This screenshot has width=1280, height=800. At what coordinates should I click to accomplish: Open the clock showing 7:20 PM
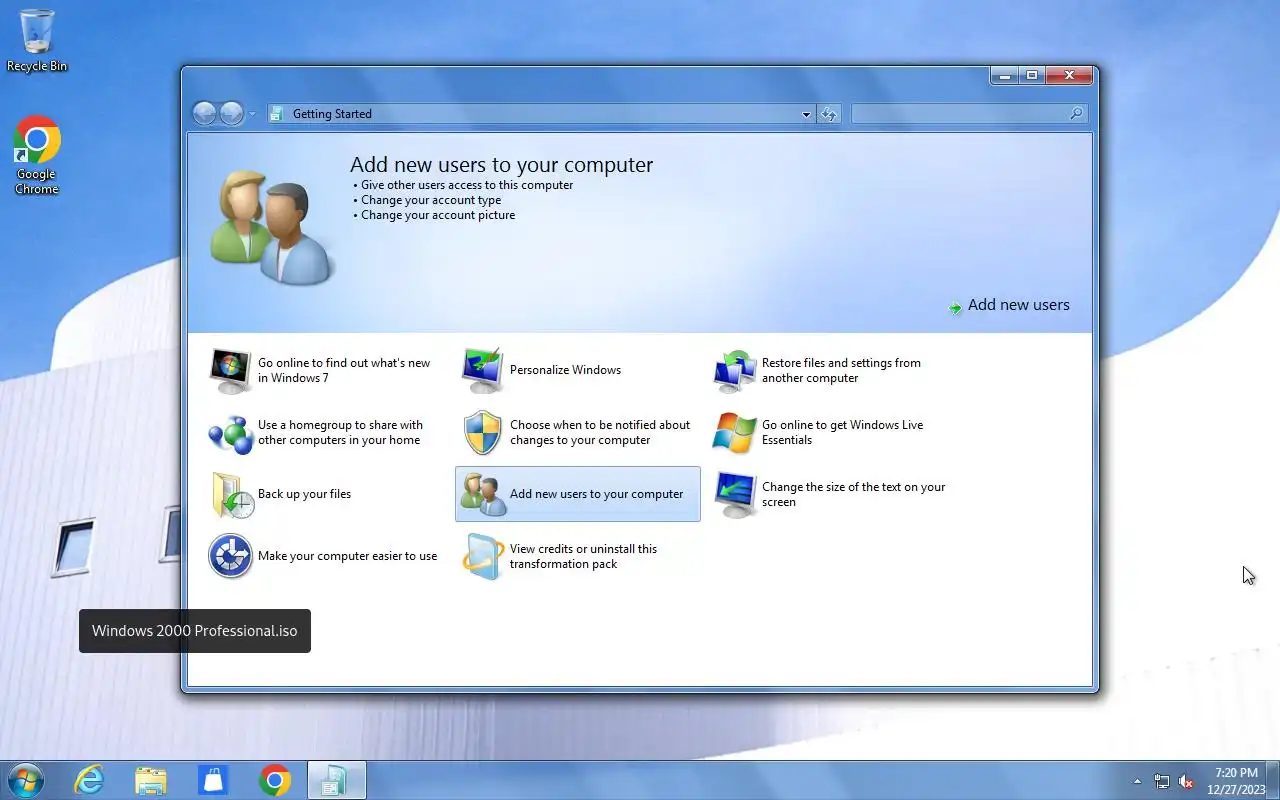pos(1236,781)
